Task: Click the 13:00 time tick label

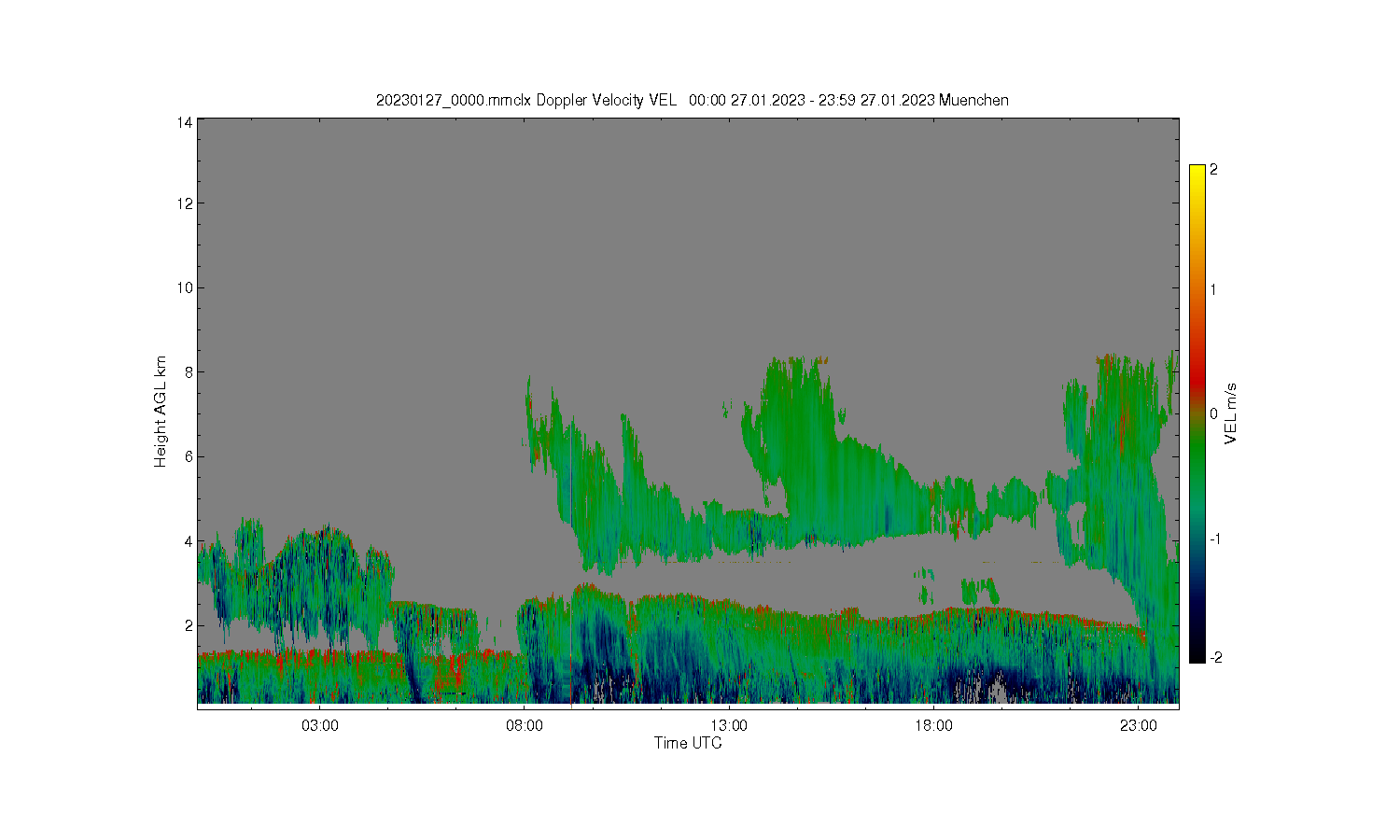Action: [729, 725]
